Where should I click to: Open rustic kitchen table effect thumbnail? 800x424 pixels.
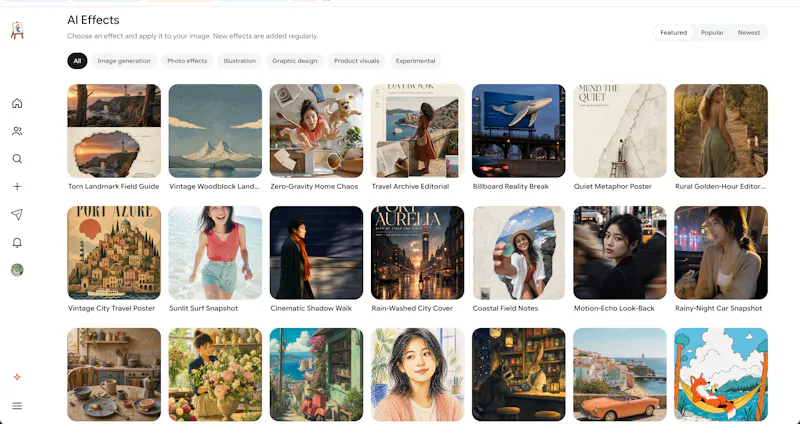pyautogui.click(x=114, y=375)
